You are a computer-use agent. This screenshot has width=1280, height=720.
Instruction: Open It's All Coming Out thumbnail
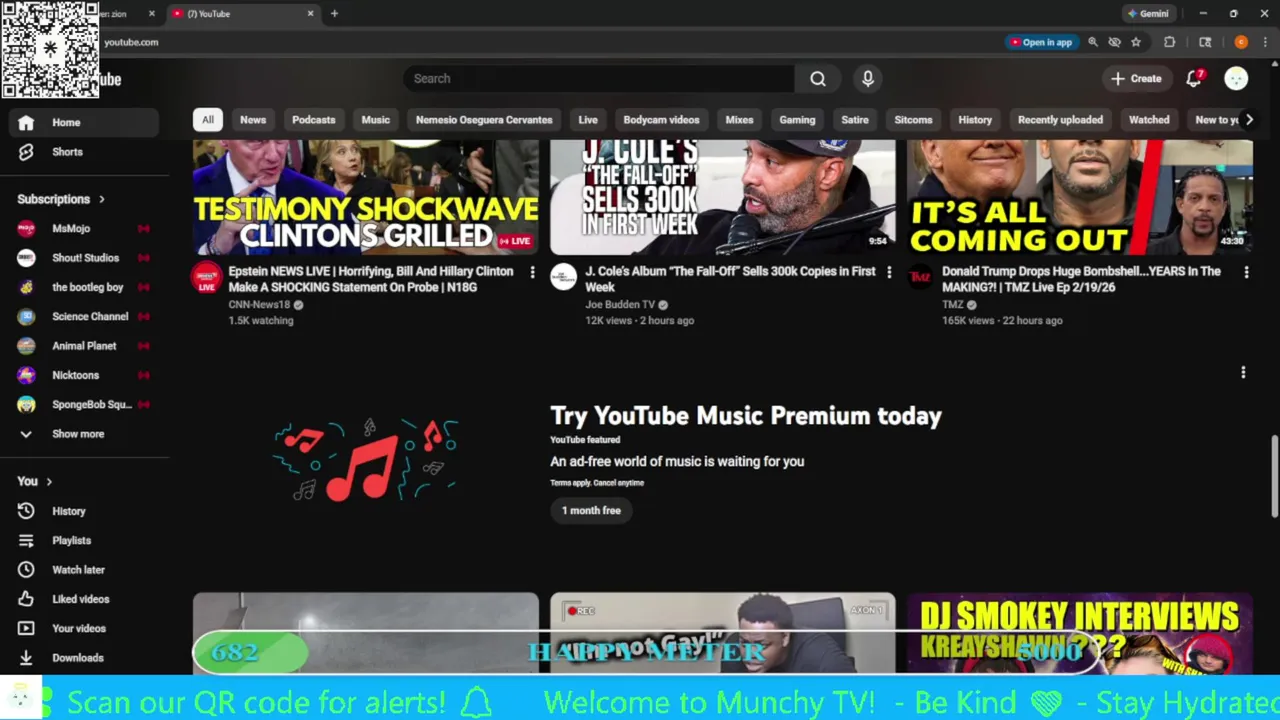point(1080,198)
